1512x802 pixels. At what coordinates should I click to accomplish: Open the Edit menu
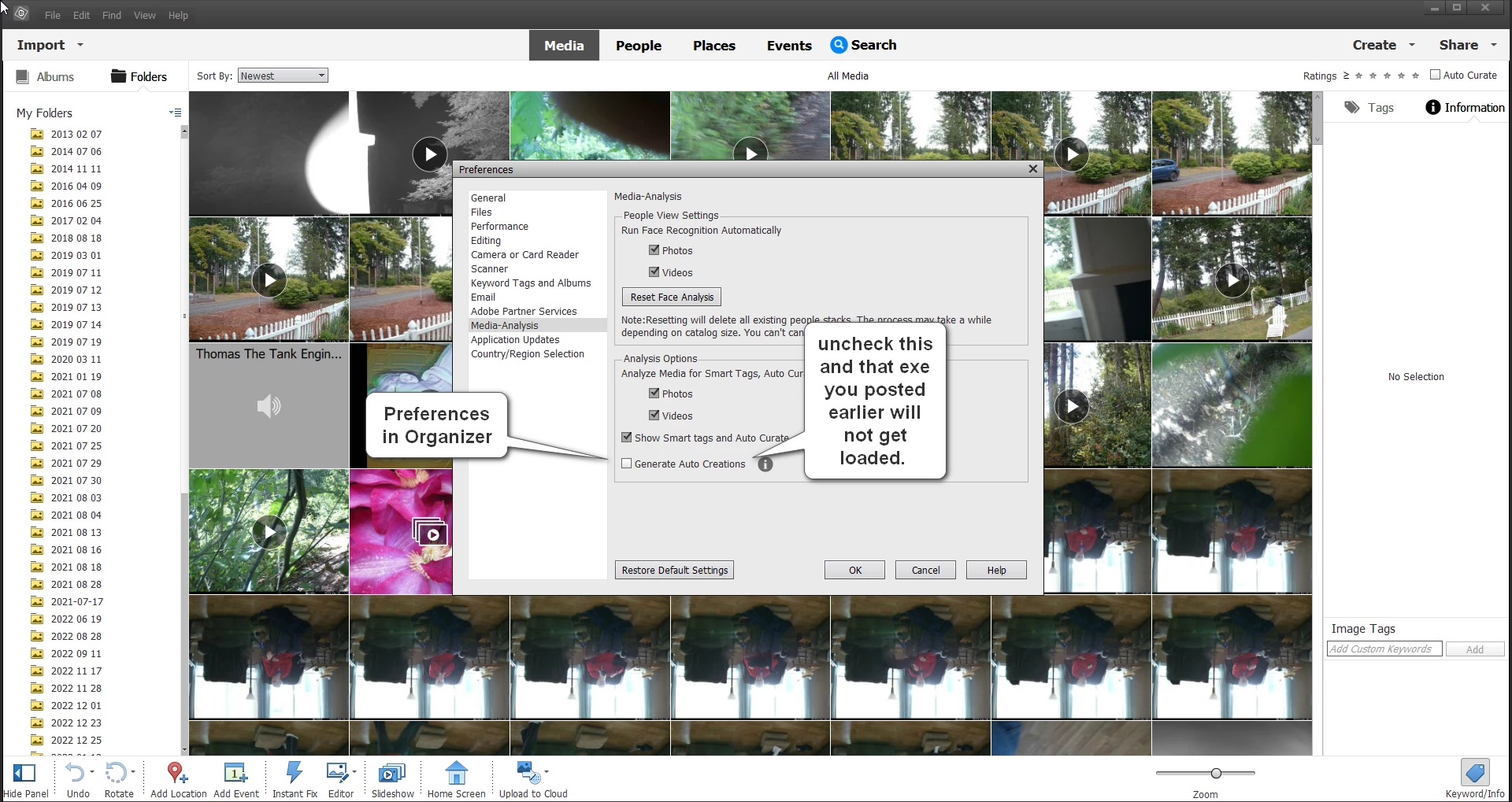81,15
